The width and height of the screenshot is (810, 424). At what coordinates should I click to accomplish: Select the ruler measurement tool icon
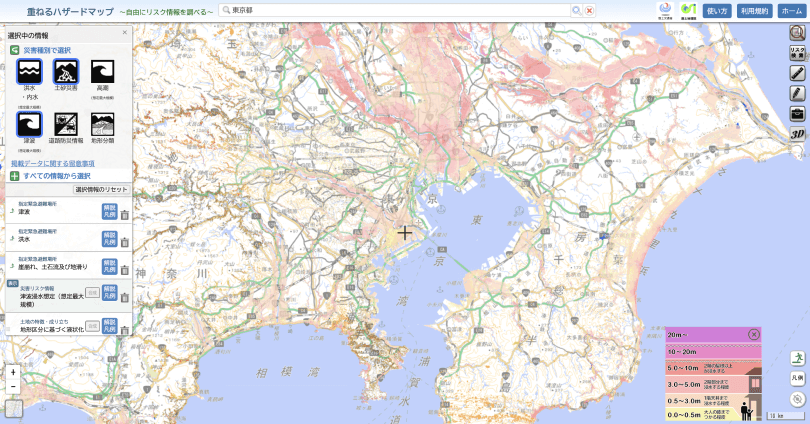pos(797,73)
